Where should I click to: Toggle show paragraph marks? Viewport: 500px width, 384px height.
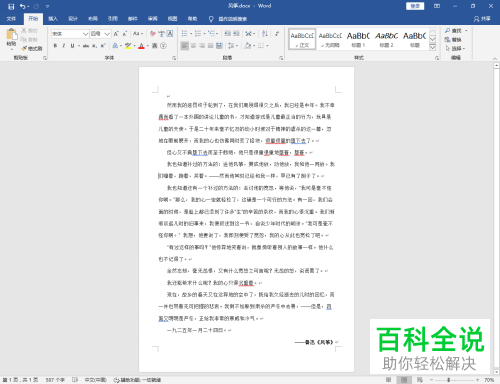pyautogui.click(x=277, y=34)
